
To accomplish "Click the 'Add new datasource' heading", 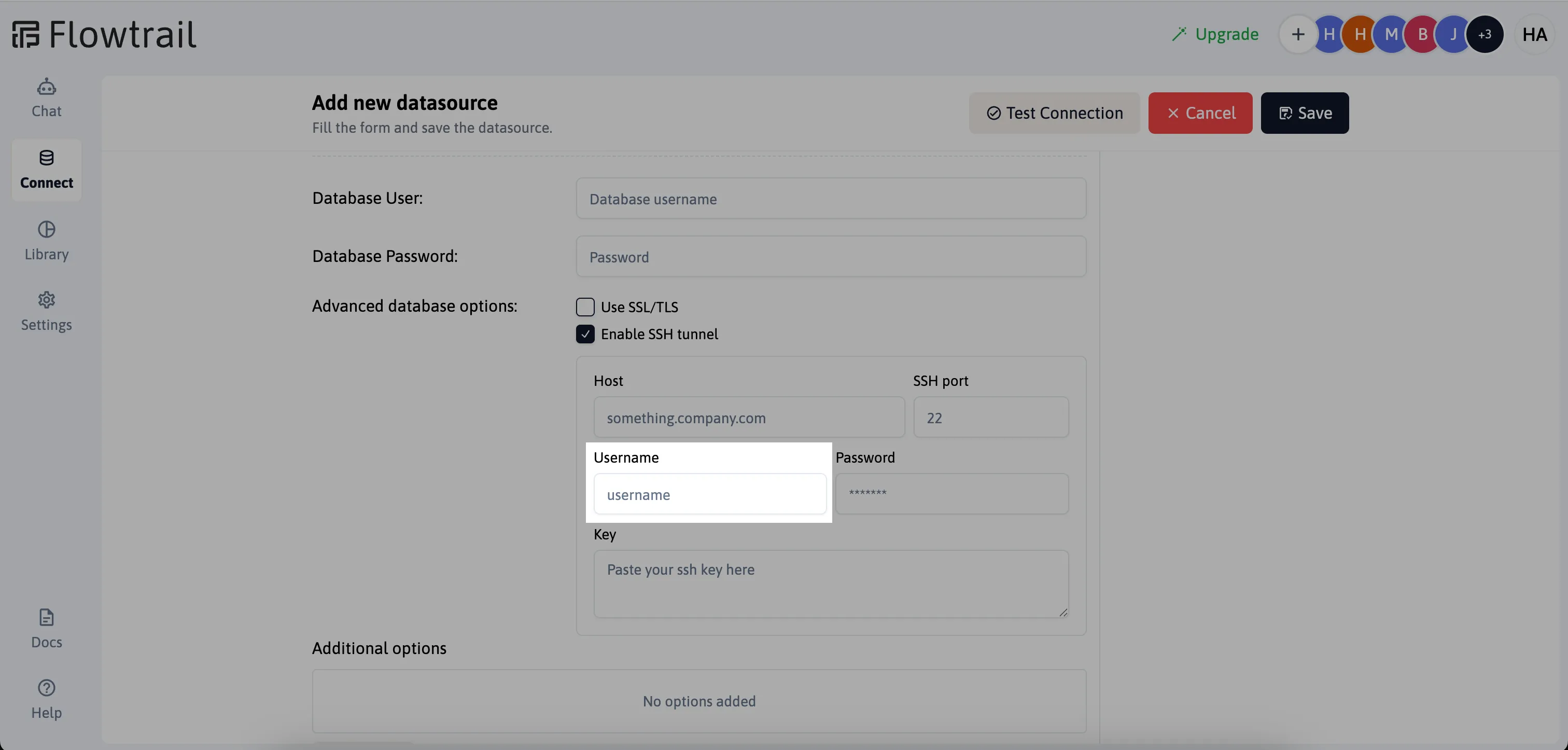I will (405, 103).
